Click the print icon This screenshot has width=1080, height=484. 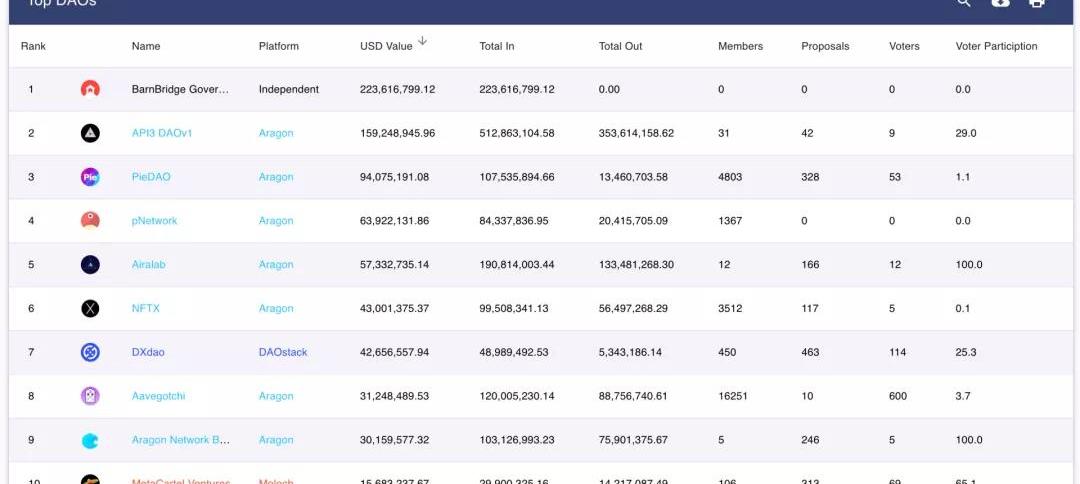[1037, 4]
